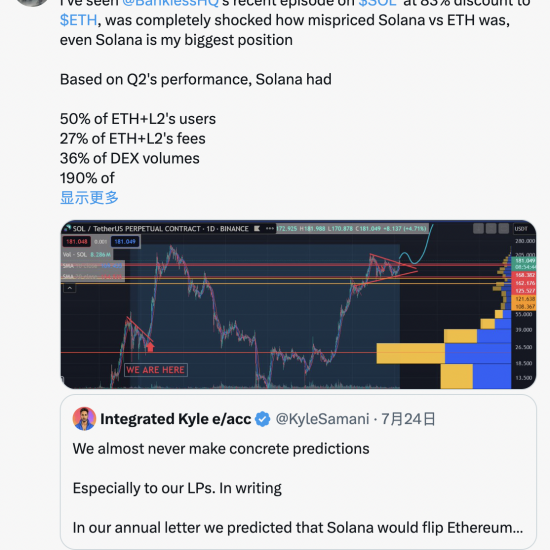This screenshot has width=550, height=550.
Task: Open the @BanklessHQ mention
Action: click(x=170, y=3)
